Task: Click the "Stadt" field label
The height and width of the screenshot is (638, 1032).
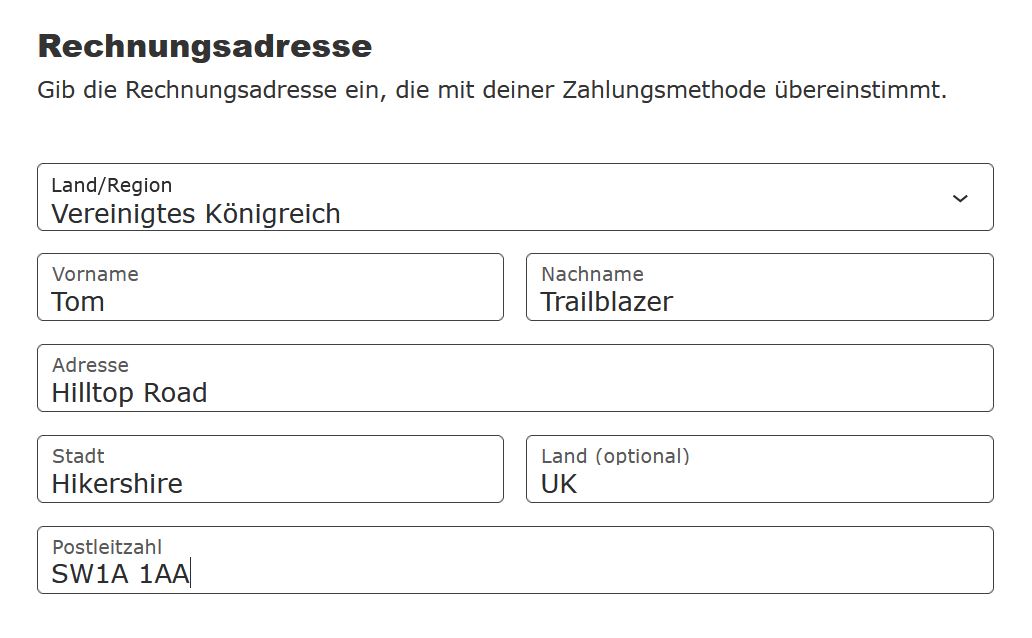Action: [x=78, y=456]
